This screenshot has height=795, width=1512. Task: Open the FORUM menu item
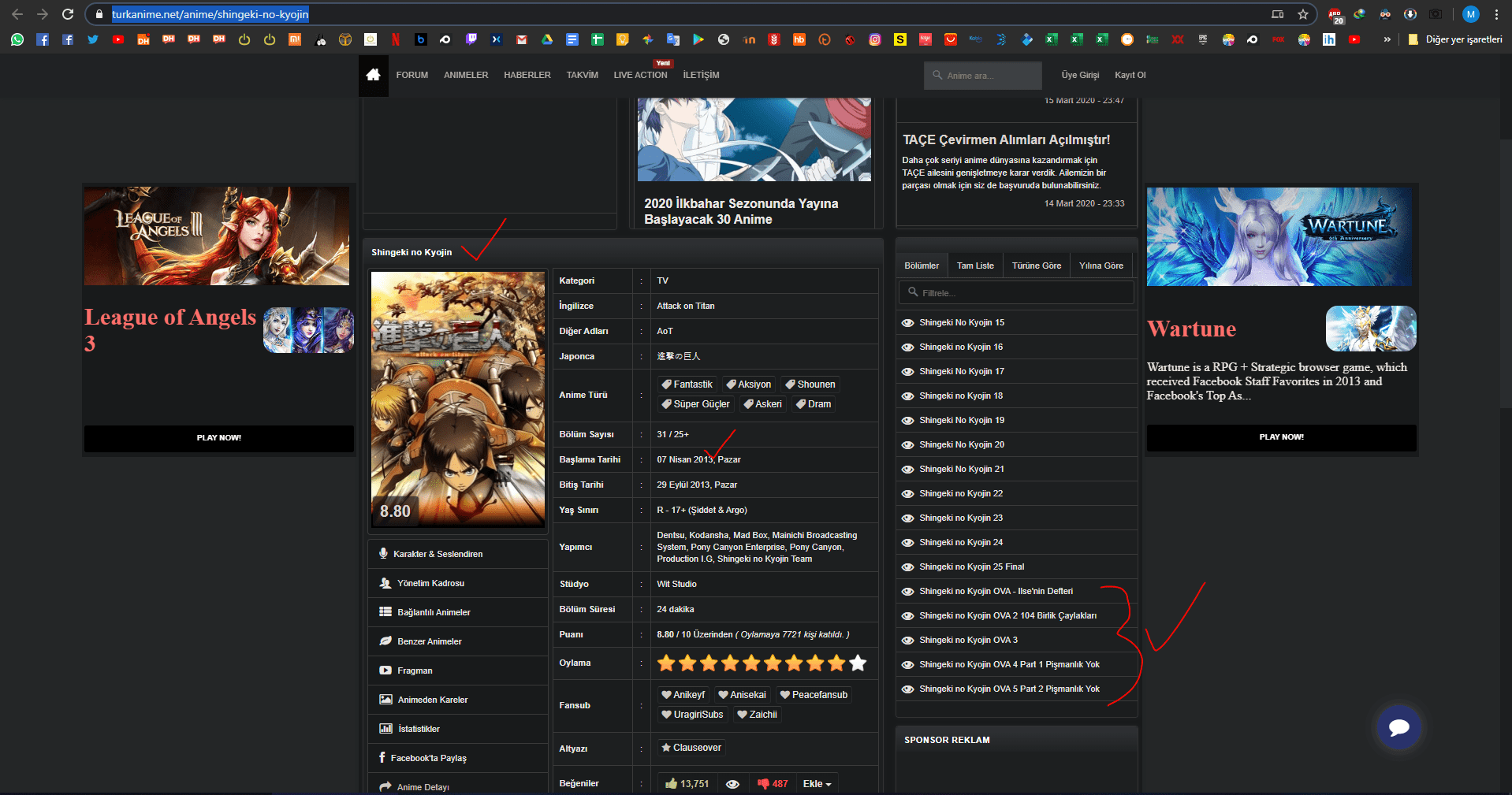point(412,75)
